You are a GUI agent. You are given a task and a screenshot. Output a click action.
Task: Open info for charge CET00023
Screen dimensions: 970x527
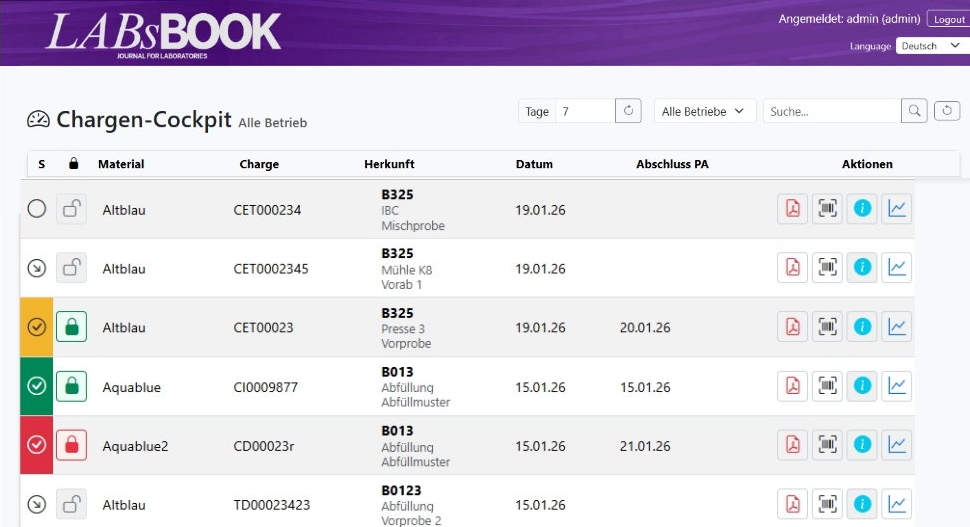(862, 327)
